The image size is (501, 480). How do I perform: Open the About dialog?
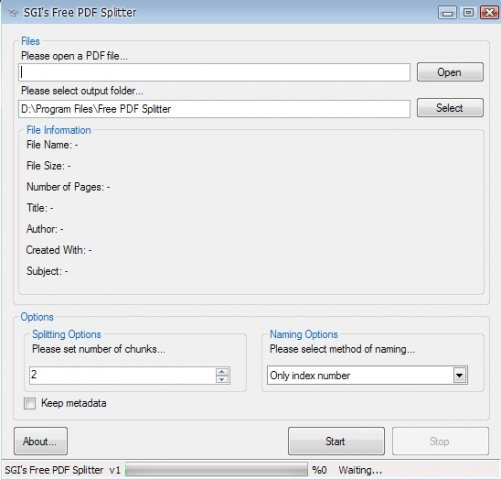[41, 441]
